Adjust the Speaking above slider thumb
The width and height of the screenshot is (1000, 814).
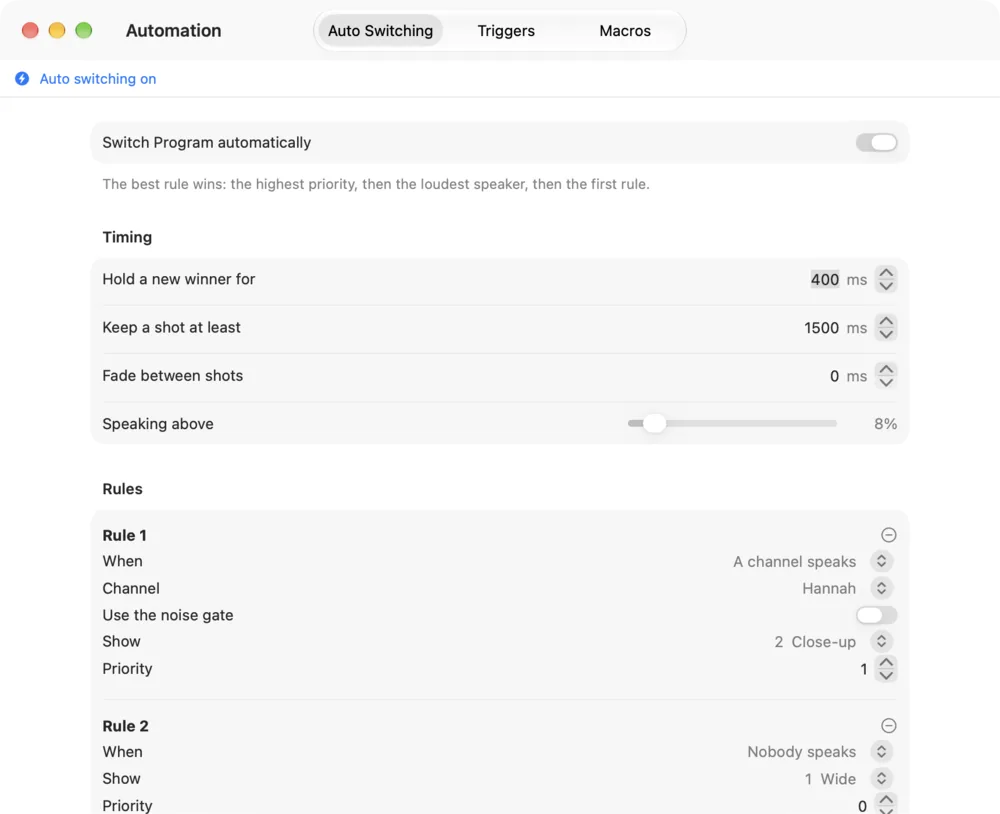coord(654,423)
